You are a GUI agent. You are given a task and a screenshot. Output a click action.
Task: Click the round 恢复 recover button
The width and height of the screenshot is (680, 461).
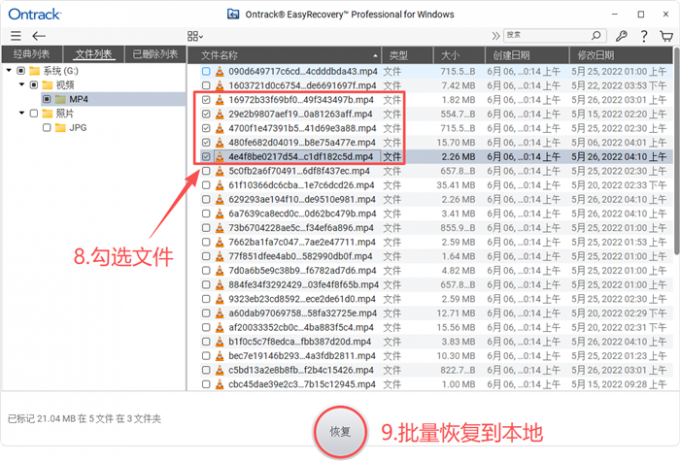tap(340, 432)
